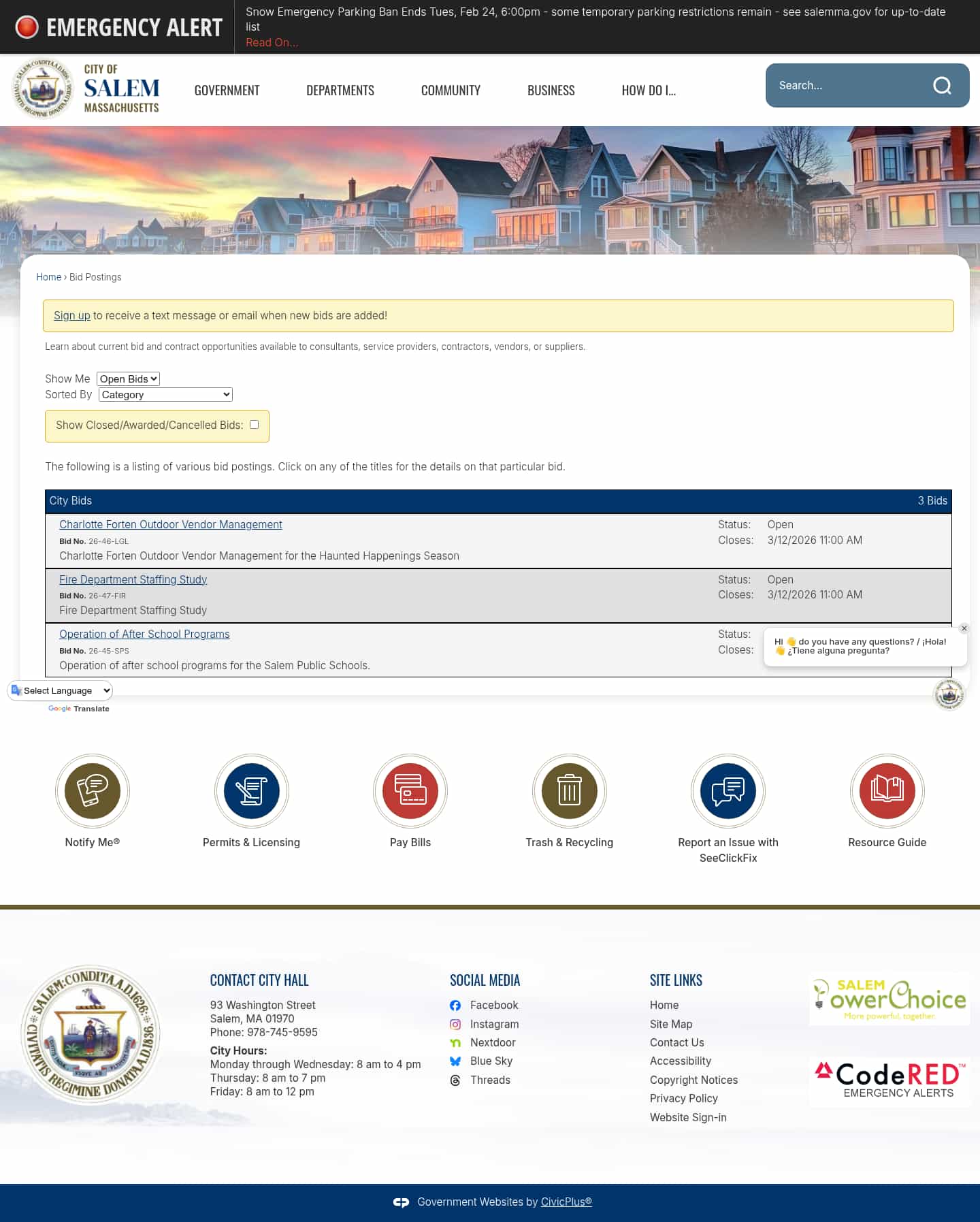Screen dimensions: 980x1222
Task: Click the CivicPlus logo icon in footer bar
Action: [x=401, y=1202]
